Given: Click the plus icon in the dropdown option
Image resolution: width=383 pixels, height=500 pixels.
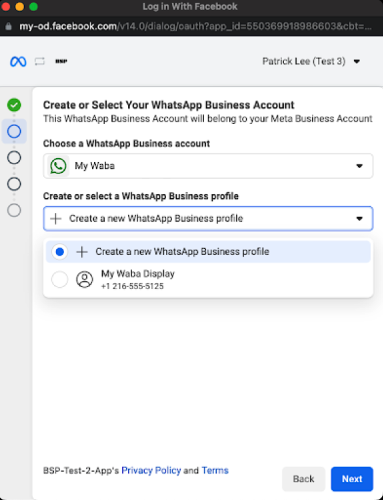Looking at the screenshot, I should coord(82,252).
